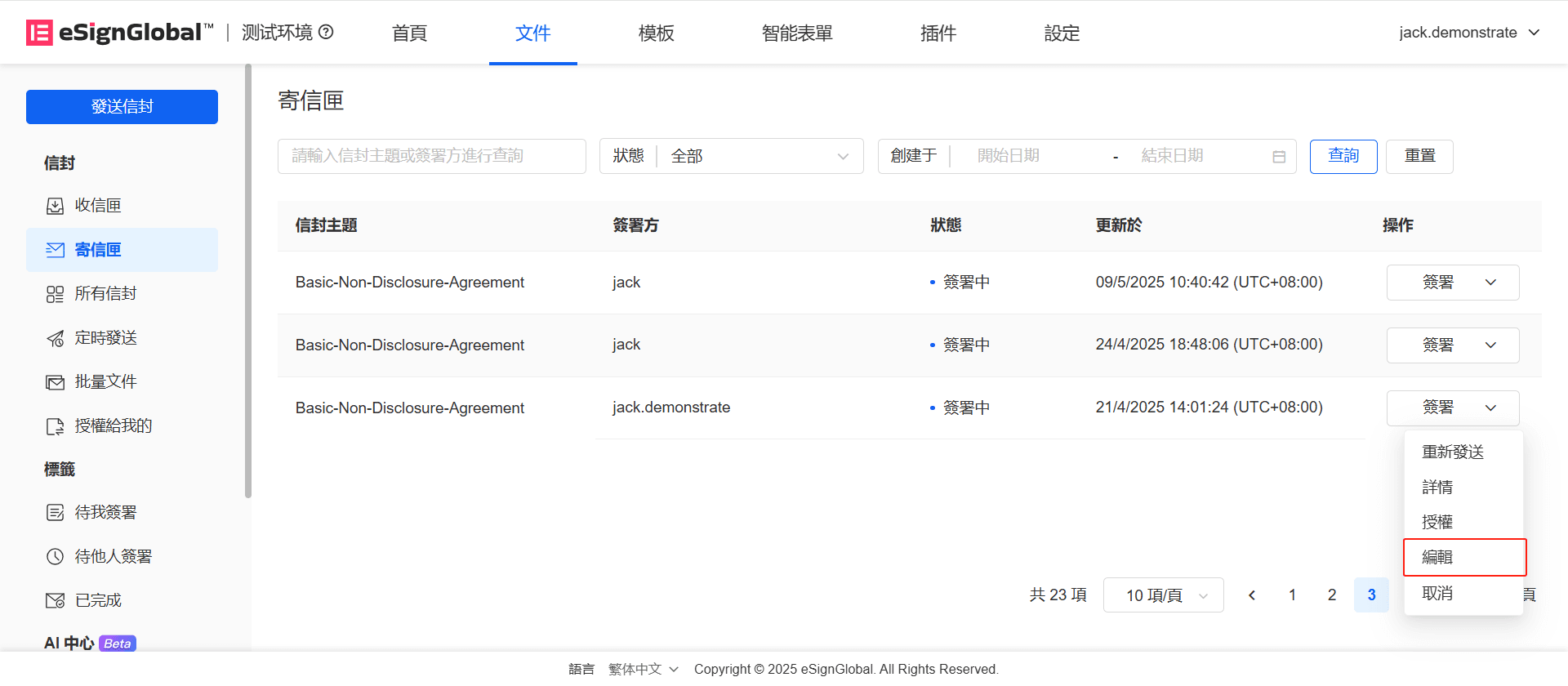Expand the jack.demonstrate account menu
The height and width of the screenshot is (686, 1568).
click(1469, 33)
